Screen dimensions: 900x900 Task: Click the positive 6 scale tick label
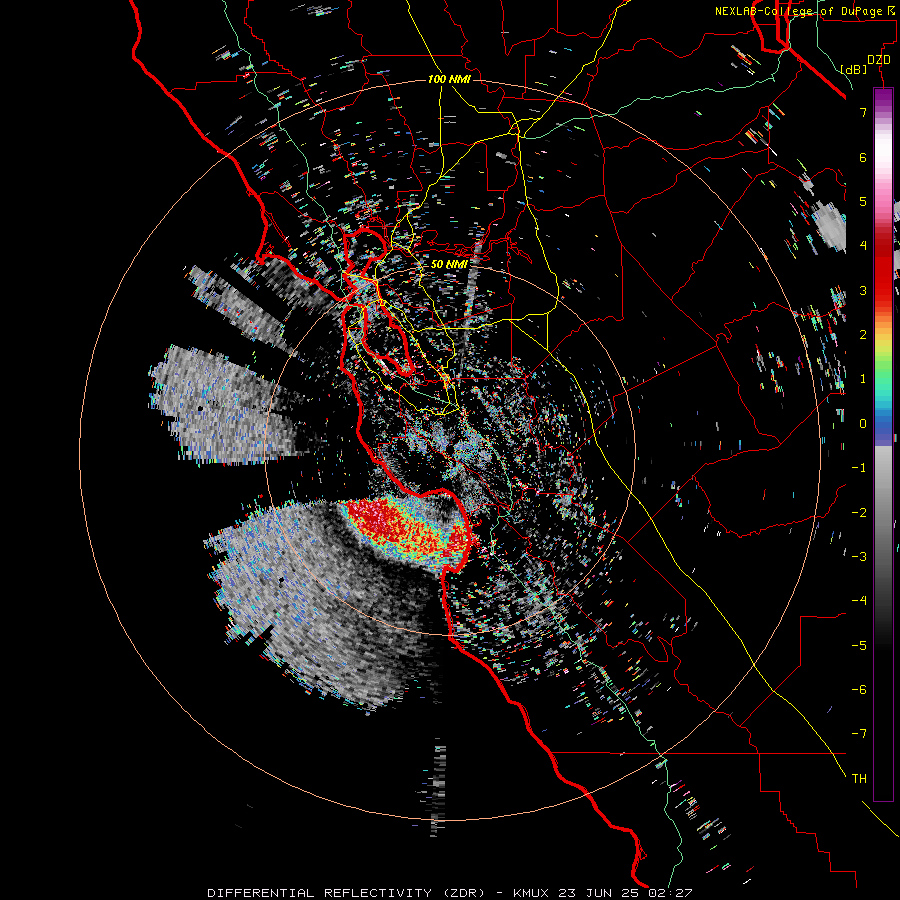(x=863, y=157)
